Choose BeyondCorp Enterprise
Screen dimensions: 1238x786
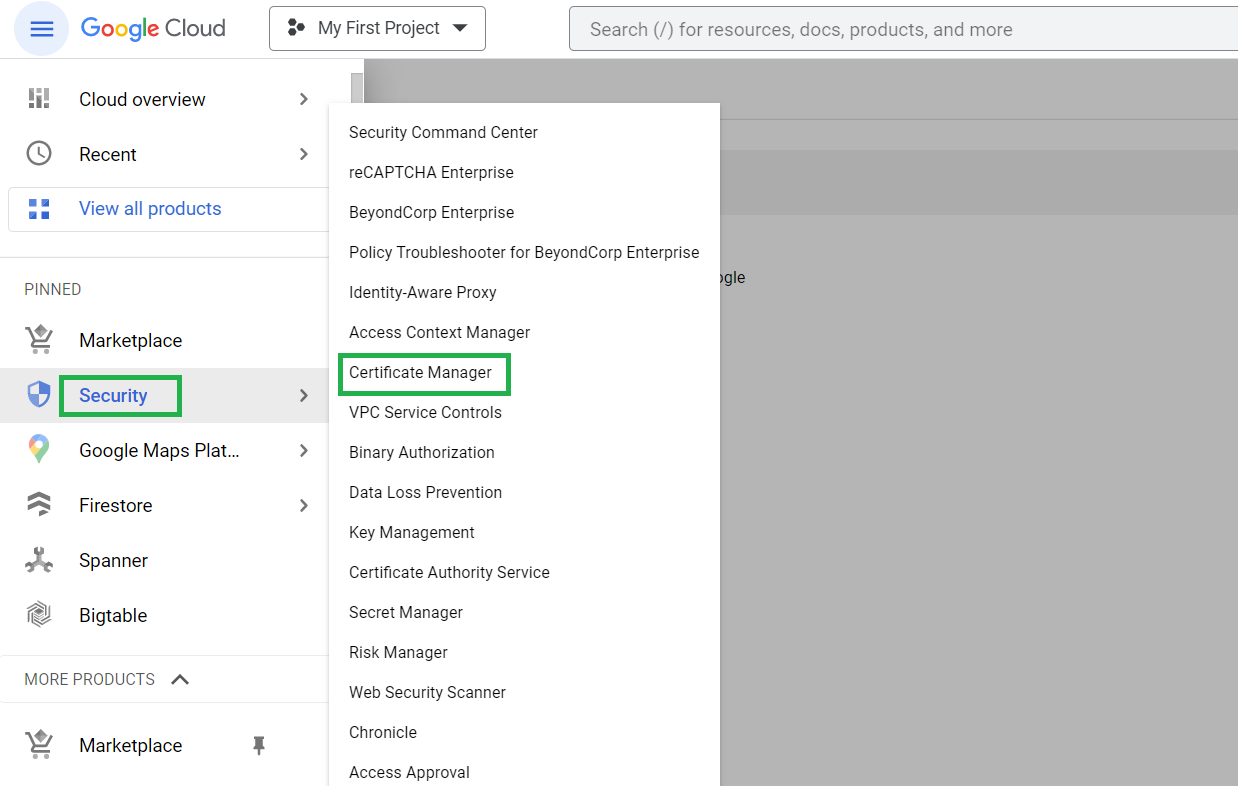(x=431, y=212)
